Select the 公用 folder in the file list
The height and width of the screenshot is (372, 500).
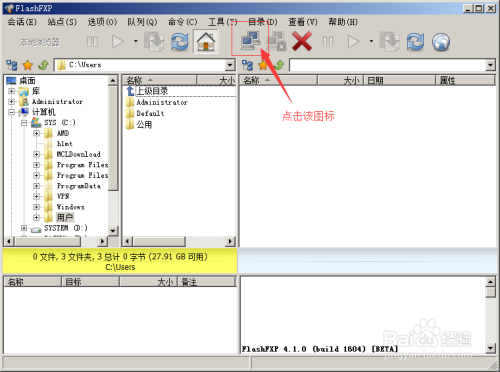144,125
